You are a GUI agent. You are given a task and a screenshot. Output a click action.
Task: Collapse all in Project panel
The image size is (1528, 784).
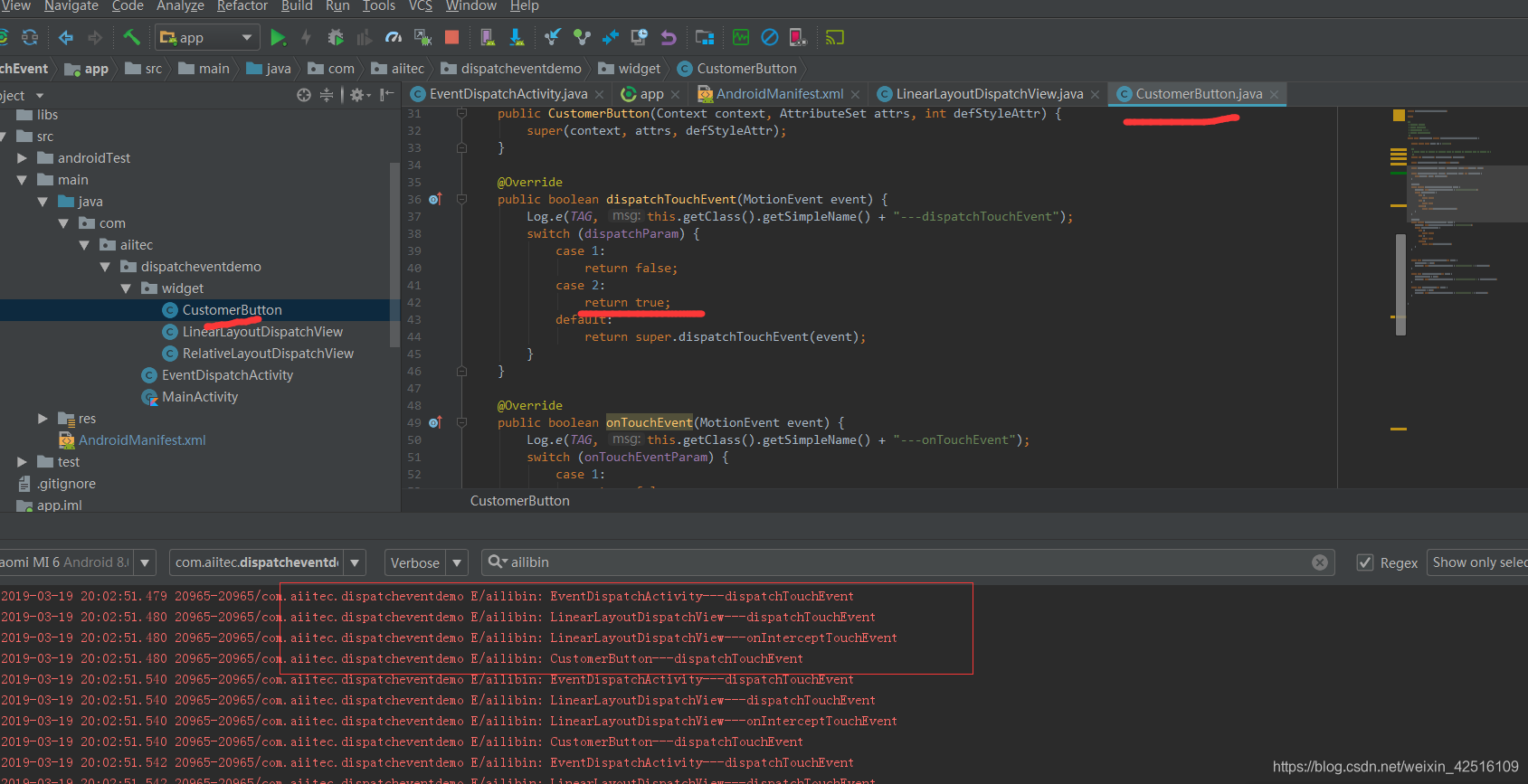[x=327, y=95]
